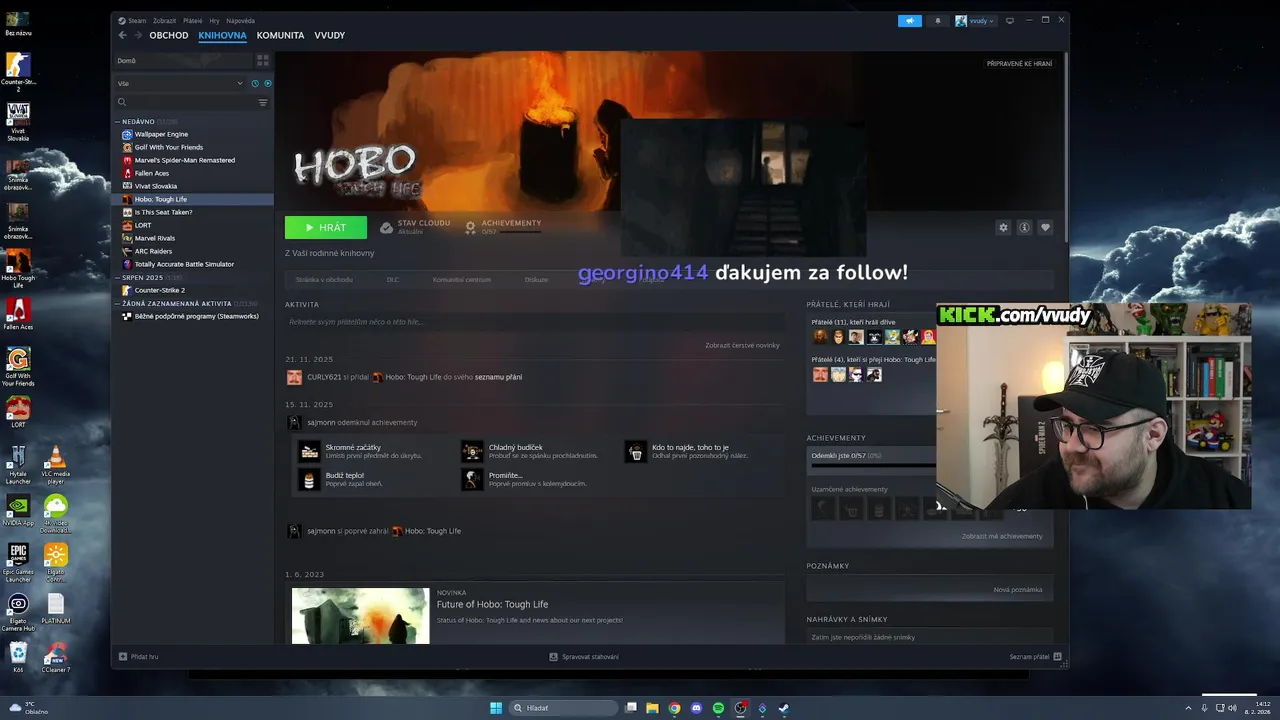Open Discord from the Windows taskbar
Screen dimensions: 1280x720
[696, 708]
